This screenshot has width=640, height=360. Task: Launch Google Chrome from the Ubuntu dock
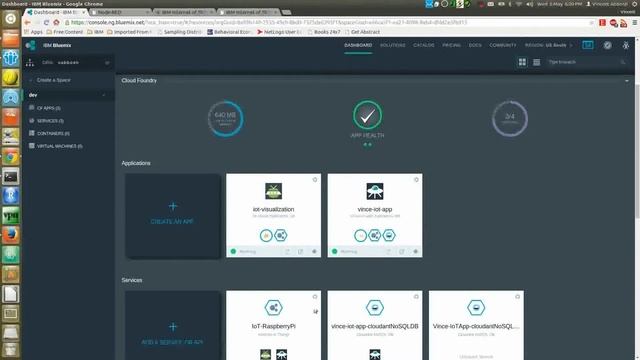pos(11,157)
